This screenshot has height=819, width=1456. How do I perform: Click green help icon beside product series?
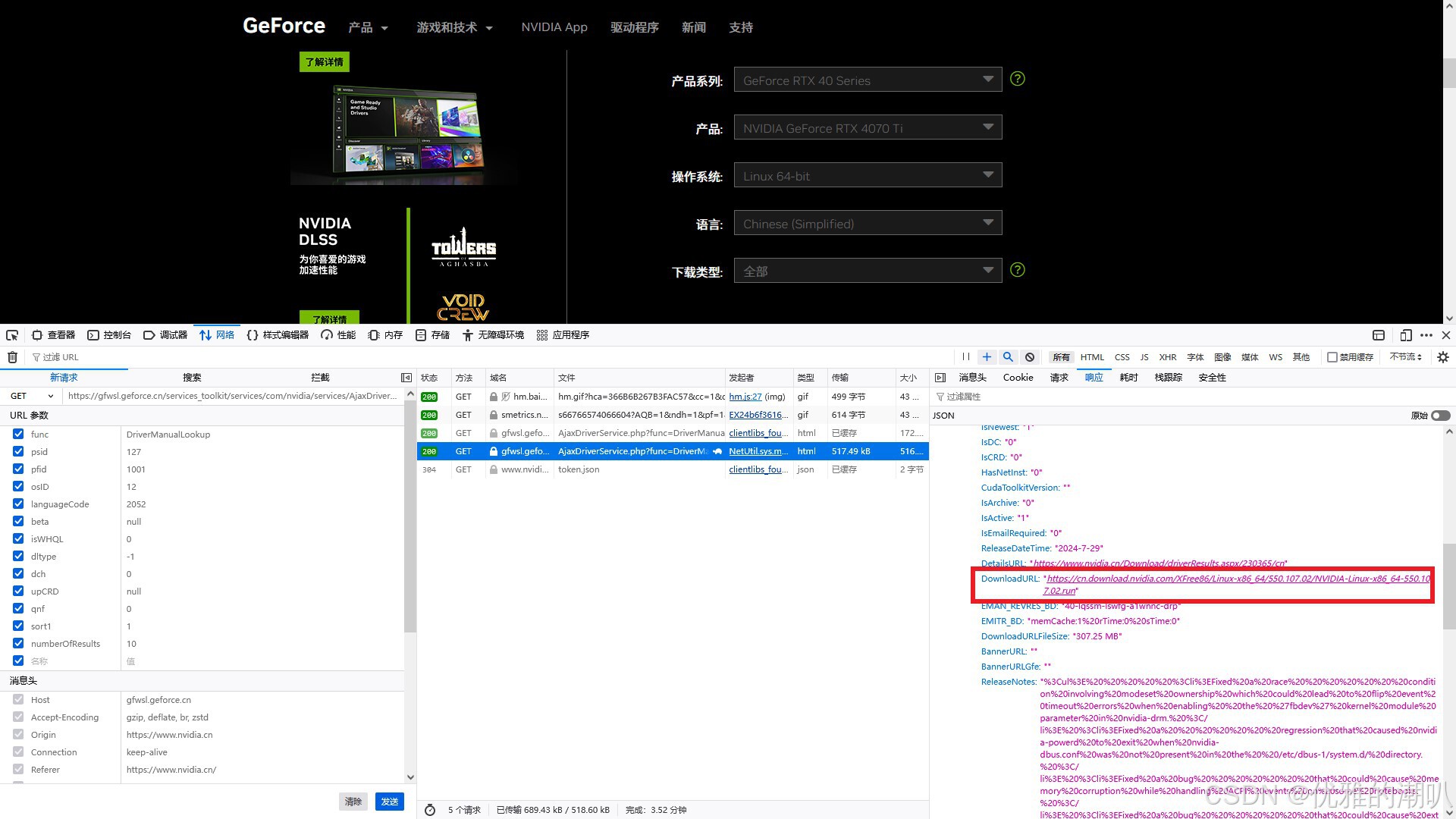click(1018, 79)
